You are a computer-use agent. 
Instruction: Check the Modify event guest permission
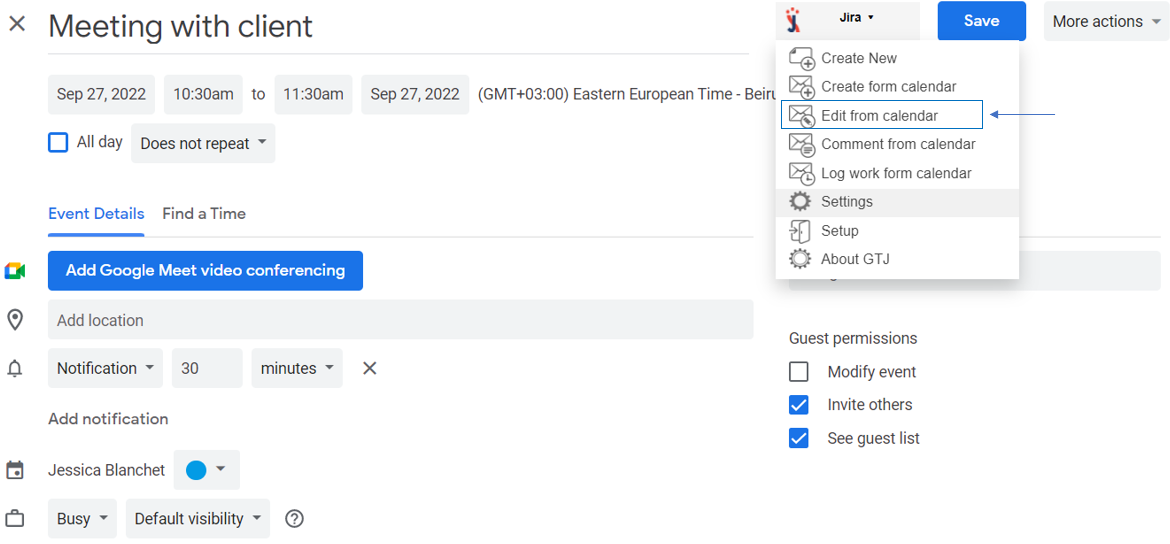pyautogui.click(x=799, y=372)
